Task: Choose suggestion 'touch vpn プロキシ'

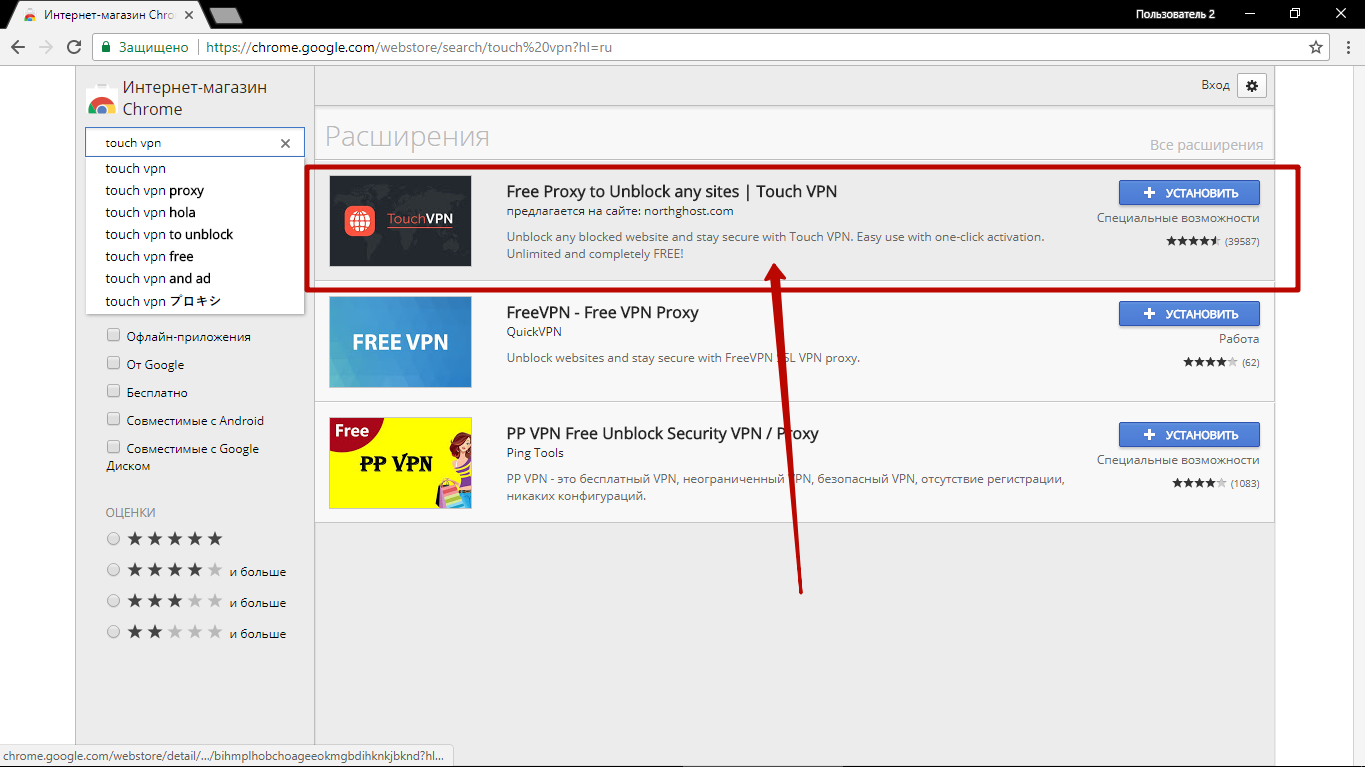Action: click(x=195, y=301)
